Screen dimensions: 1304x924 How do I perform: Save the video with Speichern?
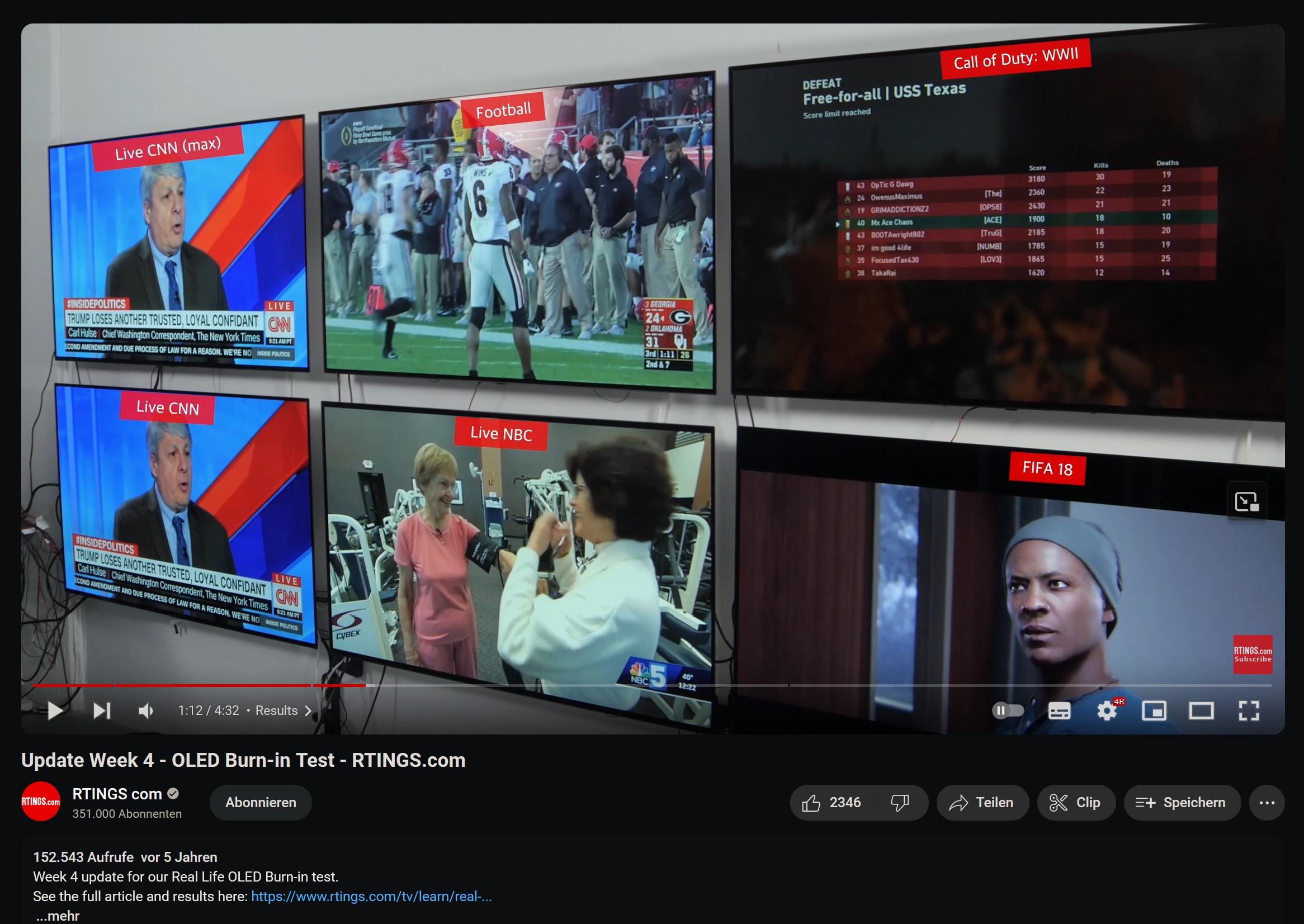tap(1182, 802)
